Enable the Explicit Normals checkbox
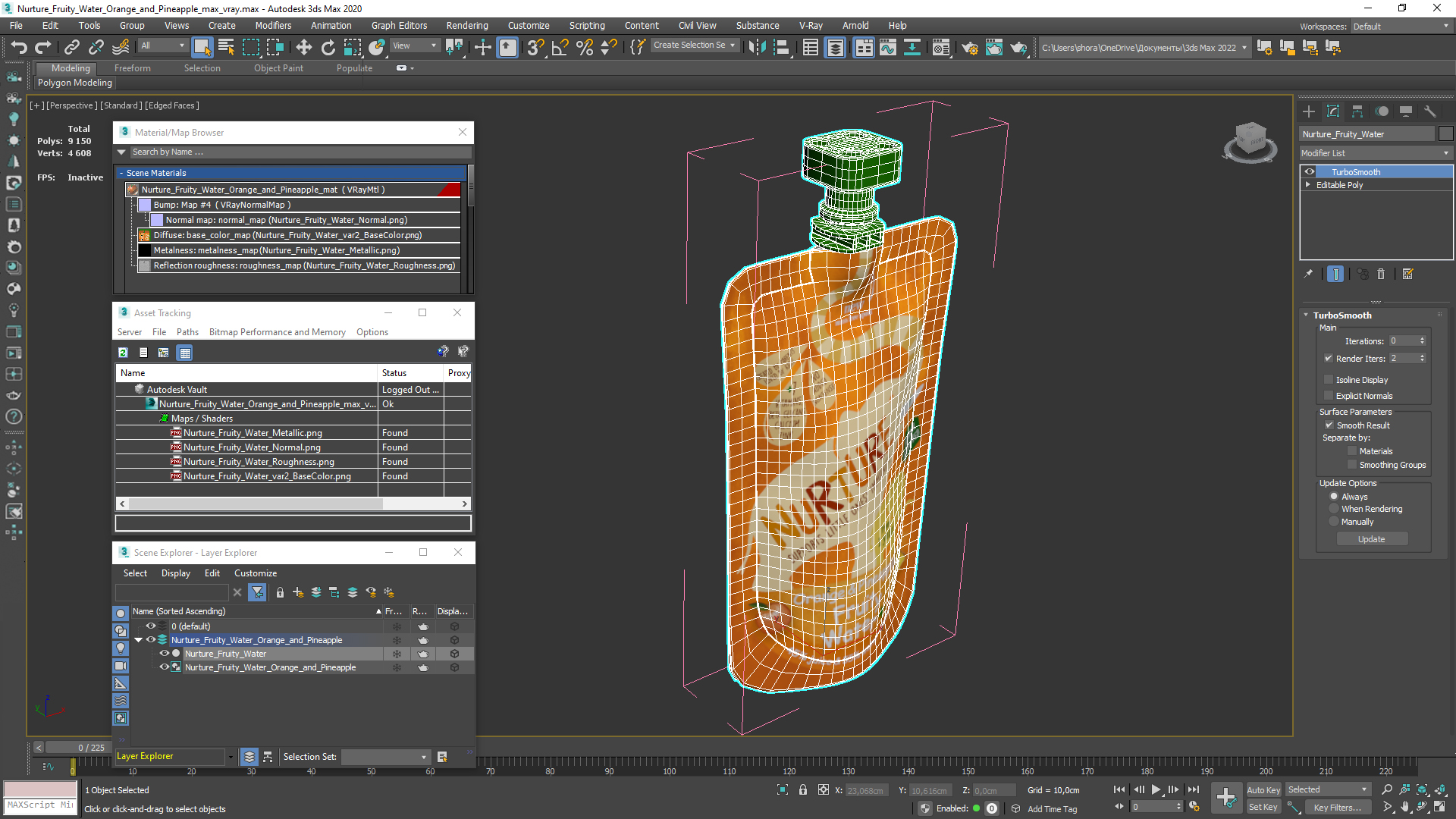The height and width of the screenshot is (819, 1456). point(1329,396)
